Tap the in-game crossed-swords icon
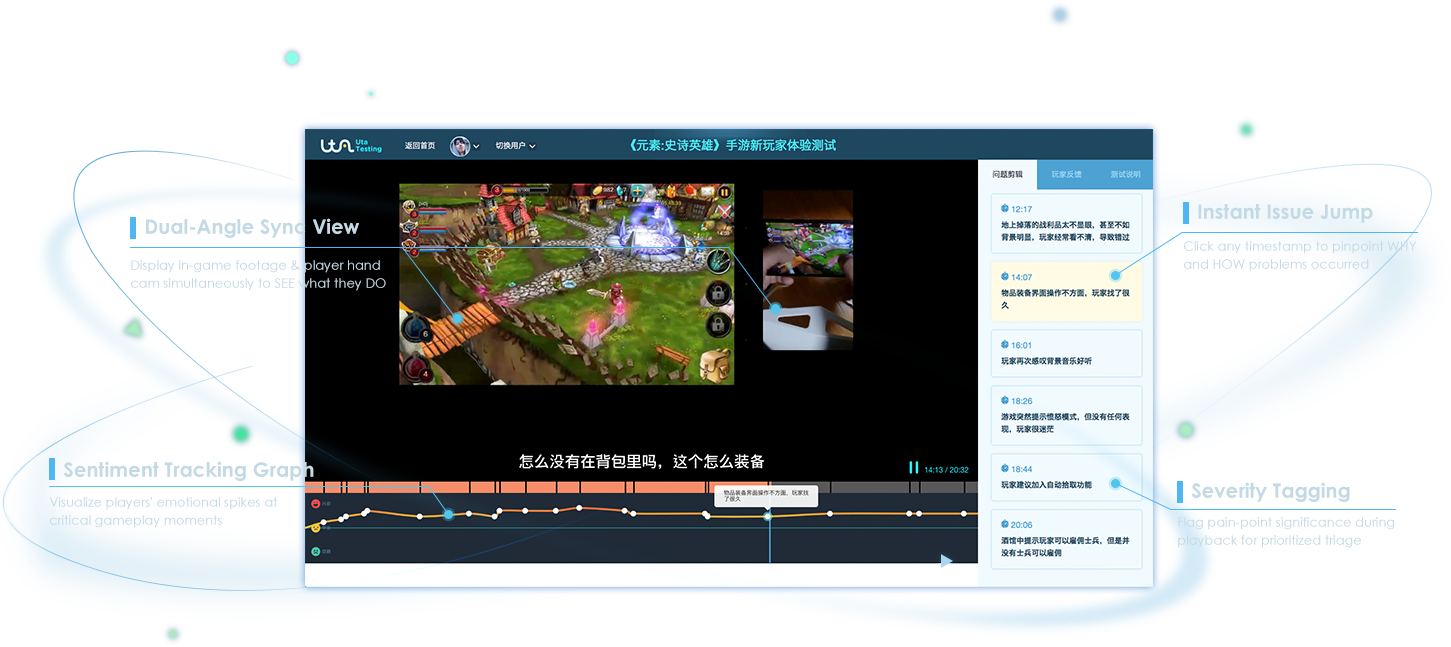The height and width of the screenshot is (647, 1451). [x=725, y=211]
